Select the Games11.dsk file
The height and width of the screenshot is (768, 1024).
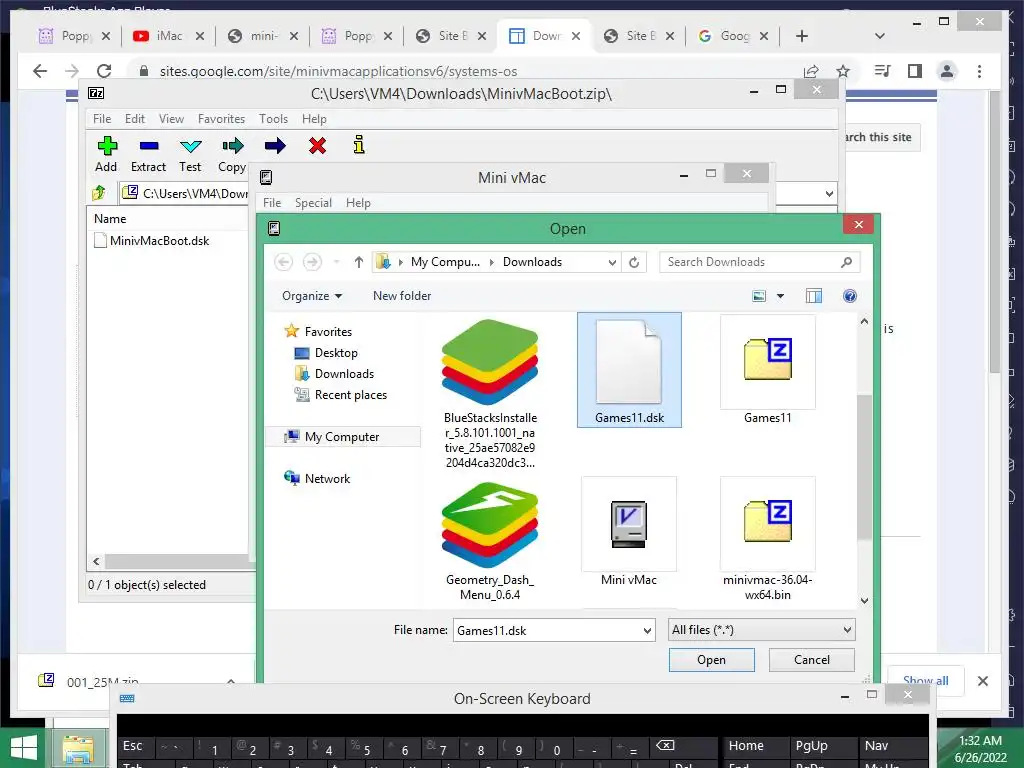(629, 370)
